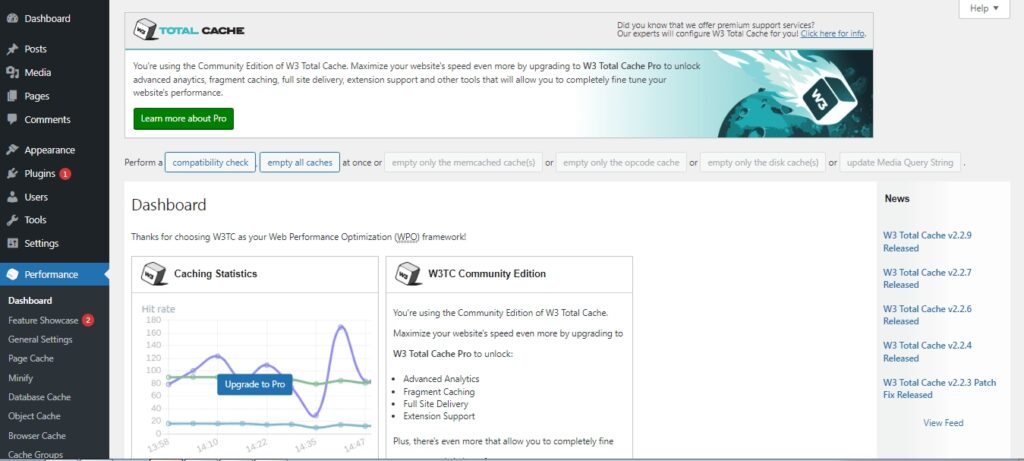Click empty only the disk cache(s)

(763, 163)
